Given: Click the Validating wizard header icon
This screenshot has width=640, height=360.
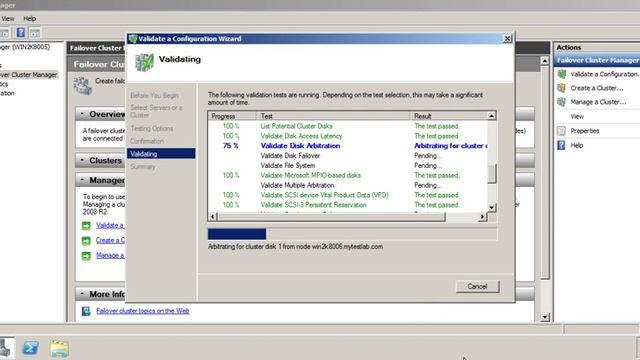Looking at the screenshot, I should pyautogui.click(x=144, y=62).
